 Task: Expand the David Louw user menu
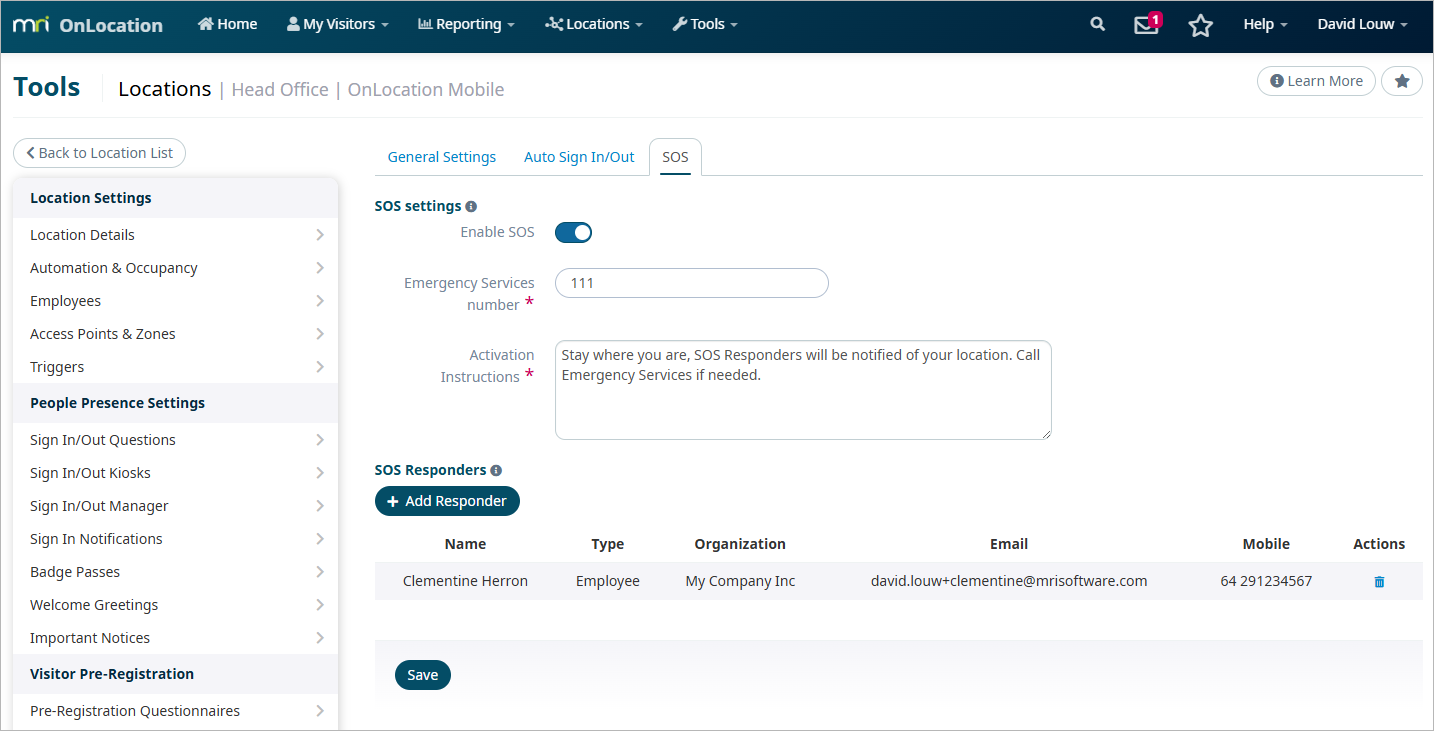(x=1361, y=24)
